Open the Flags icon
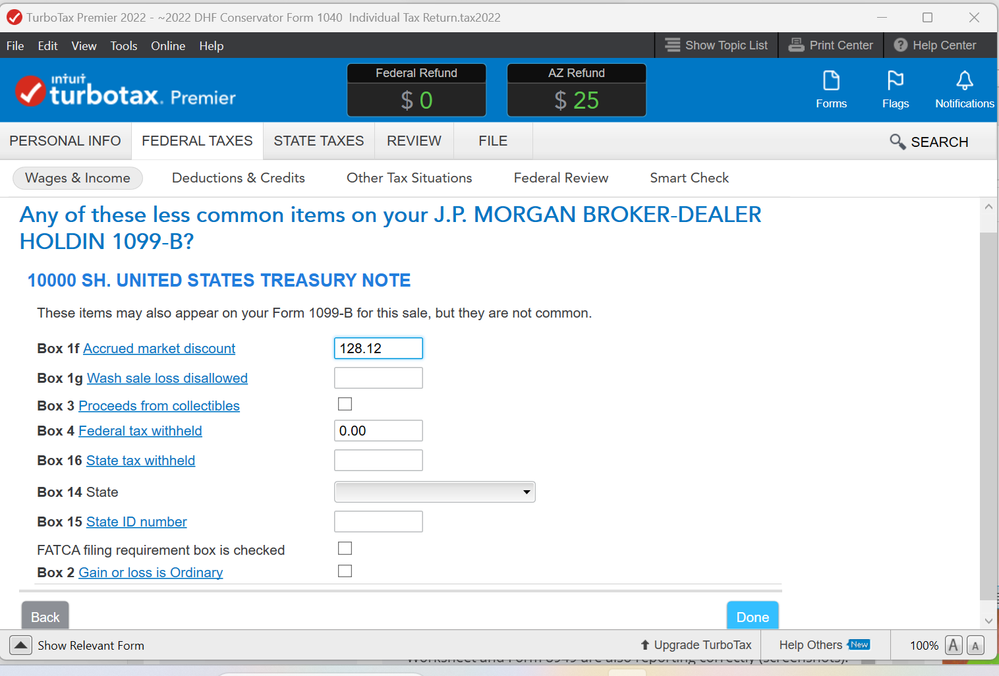 (895, 81)
